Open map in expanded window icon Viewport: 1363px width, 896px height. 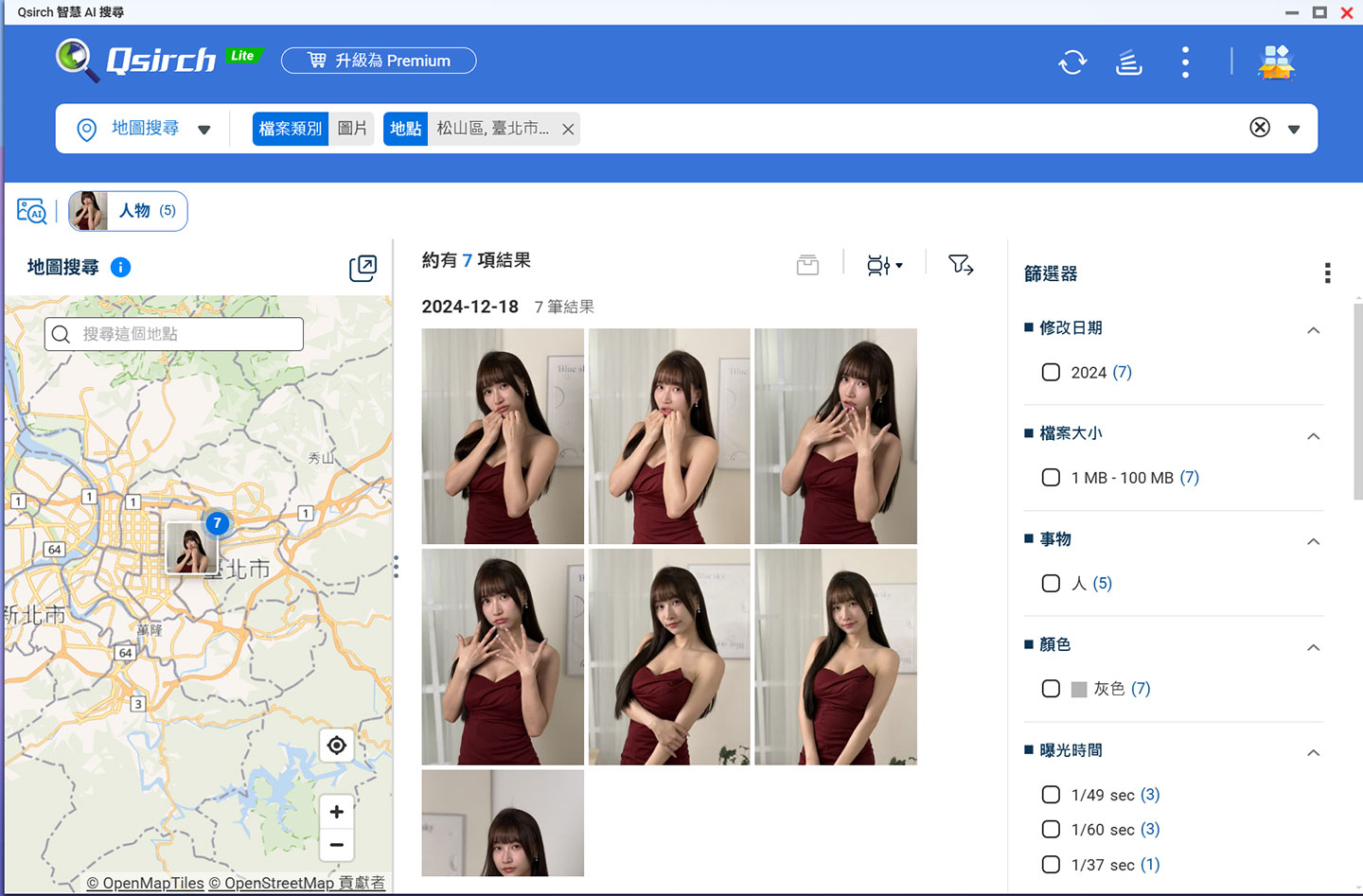coord(363,268)
